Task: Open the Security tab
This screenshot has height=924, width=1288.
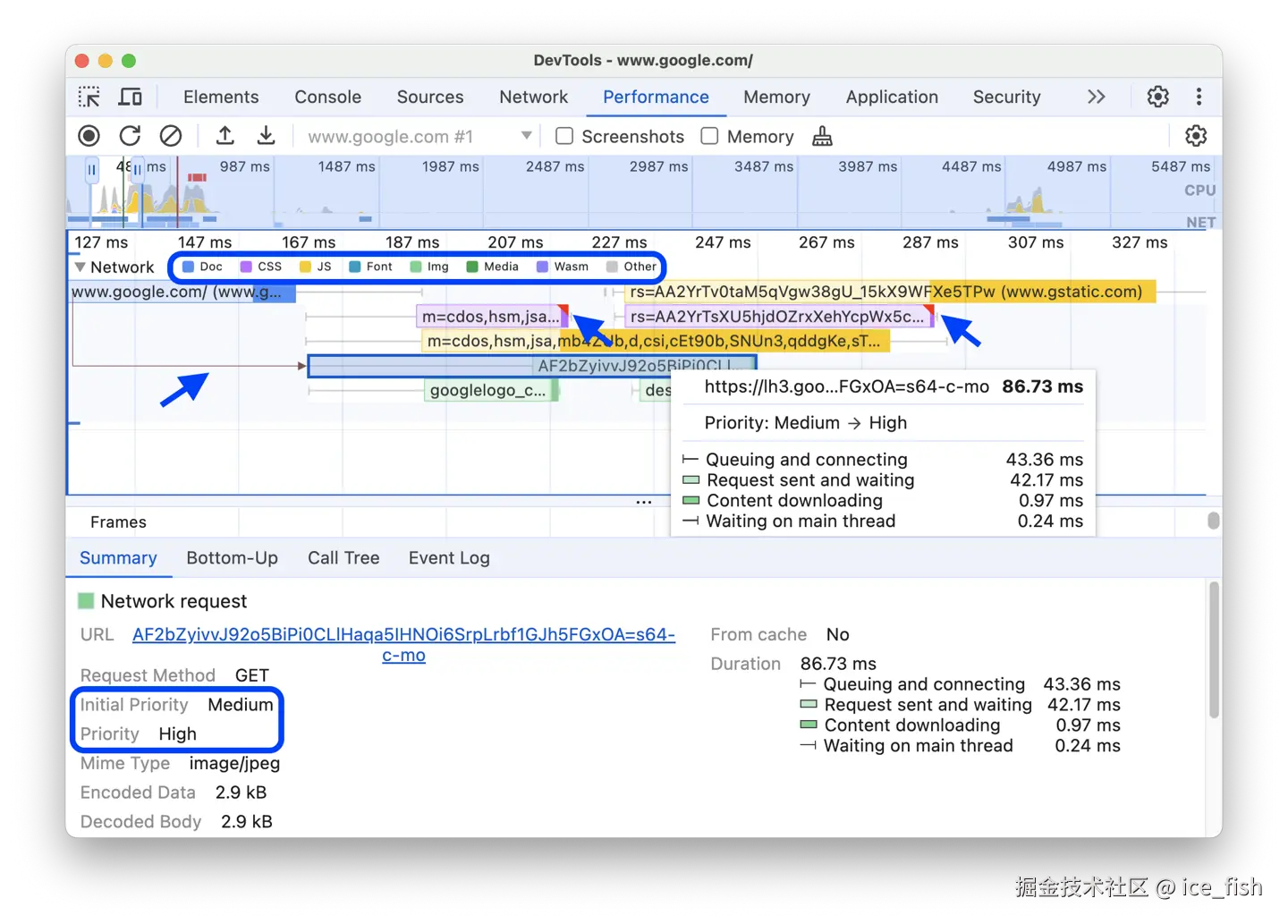Action: (1006, 97)
